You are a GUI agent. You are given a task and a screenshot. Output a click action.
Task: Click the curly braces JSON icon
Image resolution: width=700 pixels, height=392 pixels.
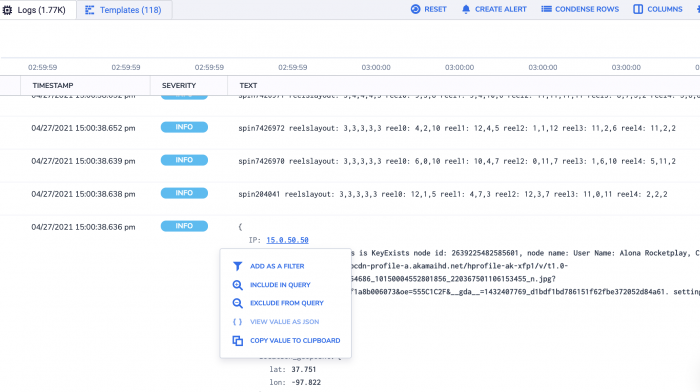tap(238, 321)
